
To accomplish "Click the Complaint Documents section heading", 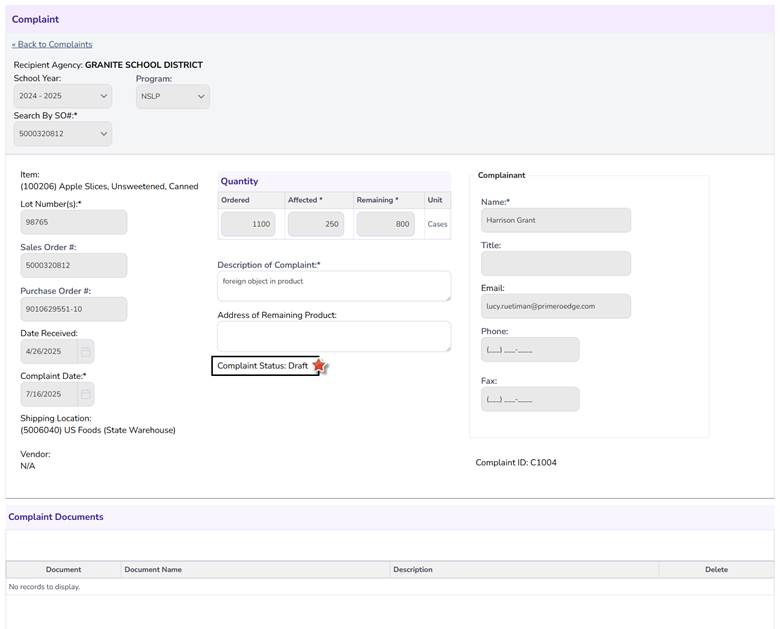I will click(x=56, y=517).
